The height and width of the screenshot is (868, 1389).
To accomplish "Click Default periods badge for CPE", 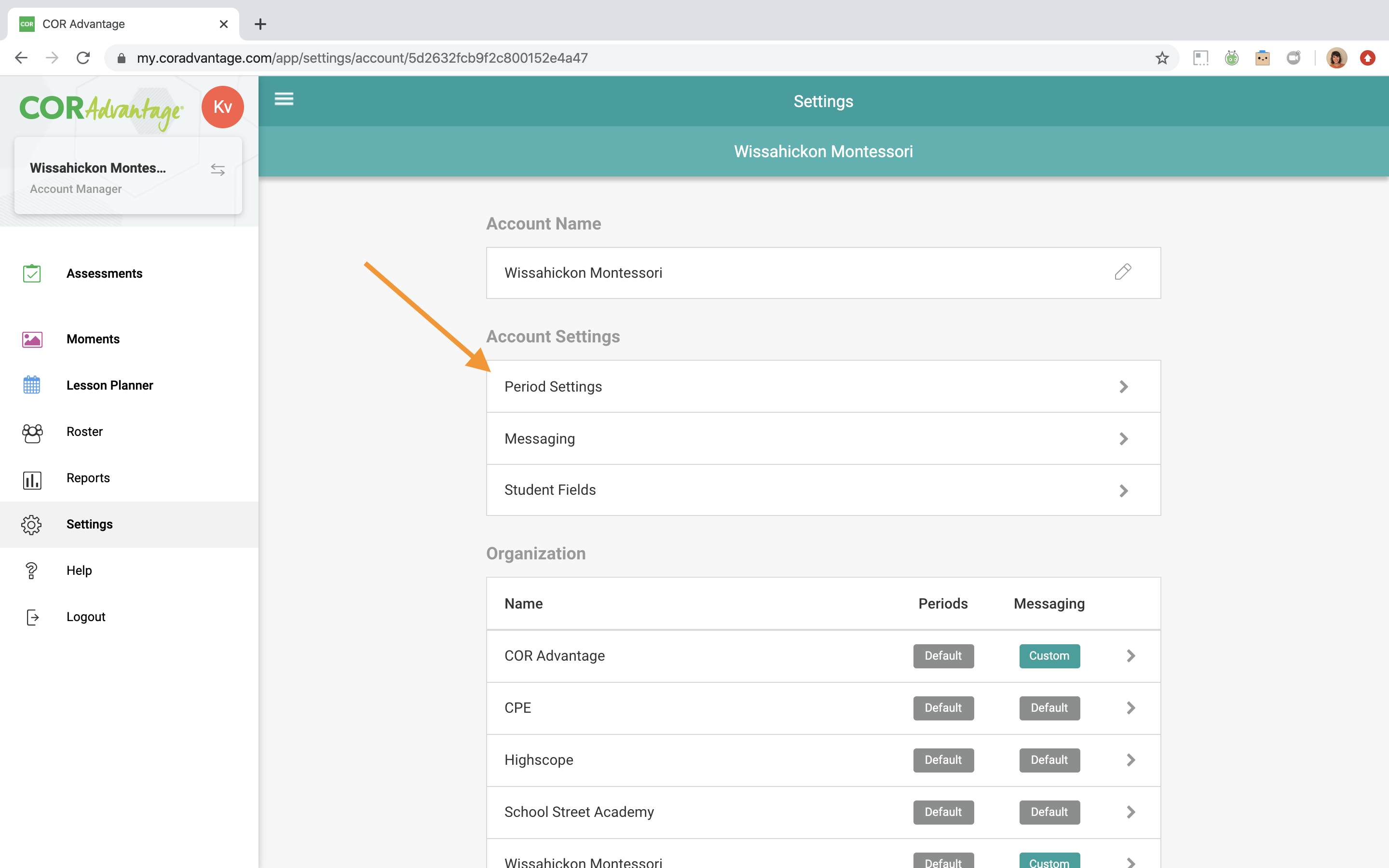I will pyautogui.click(x=943, y=708).
